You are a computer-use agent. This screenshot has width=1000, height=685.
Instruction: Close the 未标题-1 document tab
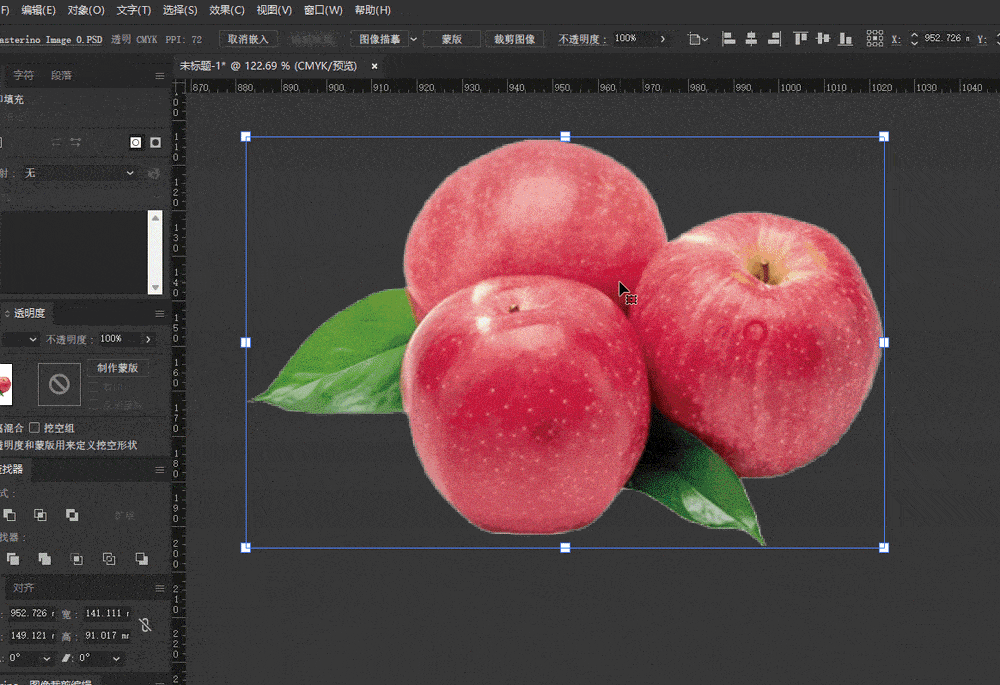pyautogui.click(x=374, y=66)
